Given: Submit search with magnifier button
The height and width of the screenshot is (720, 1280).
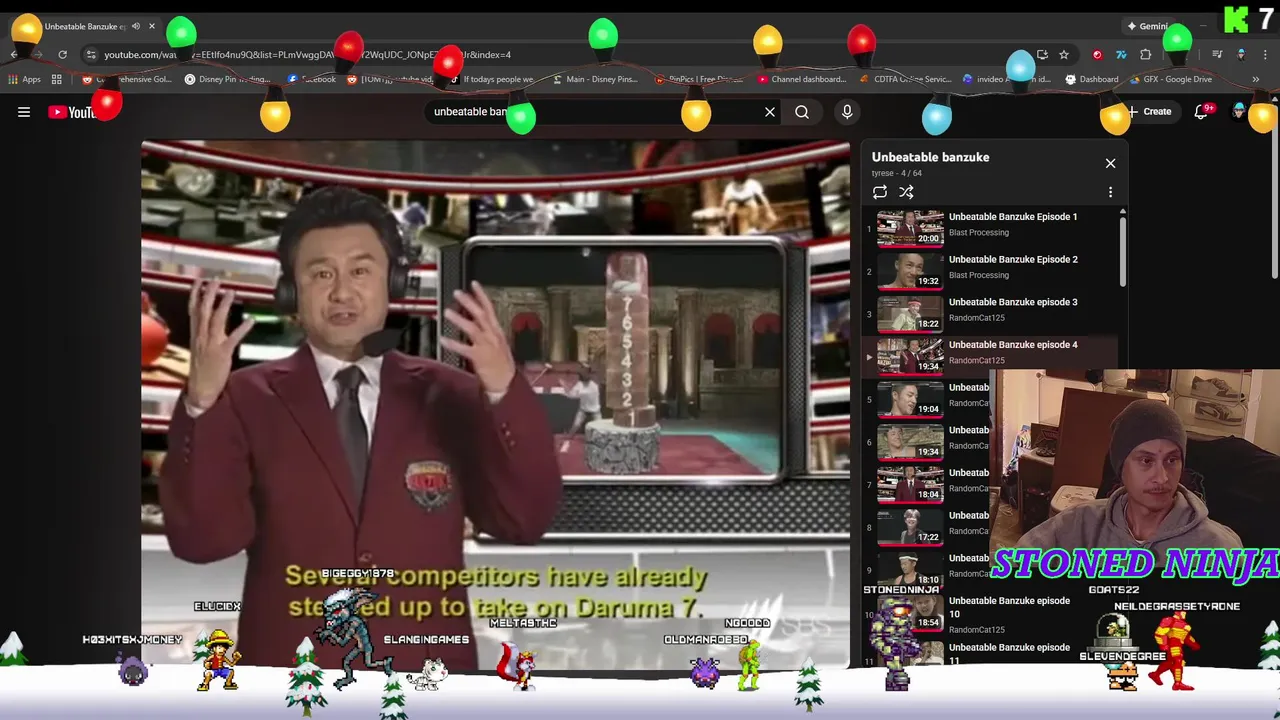Looking at the screenshot, I should tap(802, 112).
